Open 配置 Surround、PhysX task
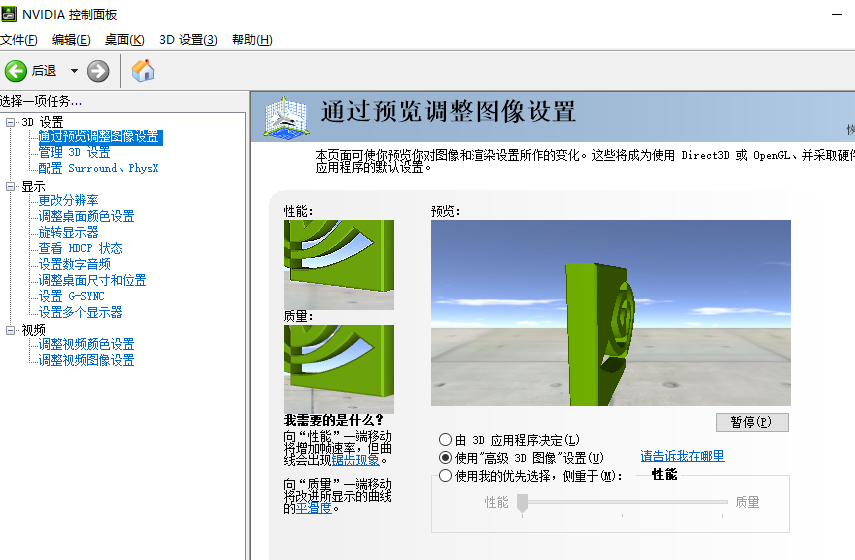Screen dimensions: 855x560 coord(98,168)
